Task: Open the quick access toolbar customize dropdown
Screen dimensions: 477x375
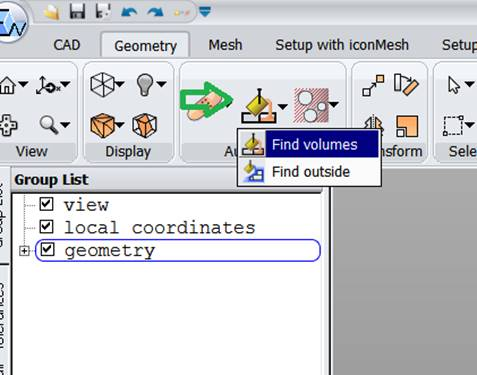Action: tap(205, 12)
